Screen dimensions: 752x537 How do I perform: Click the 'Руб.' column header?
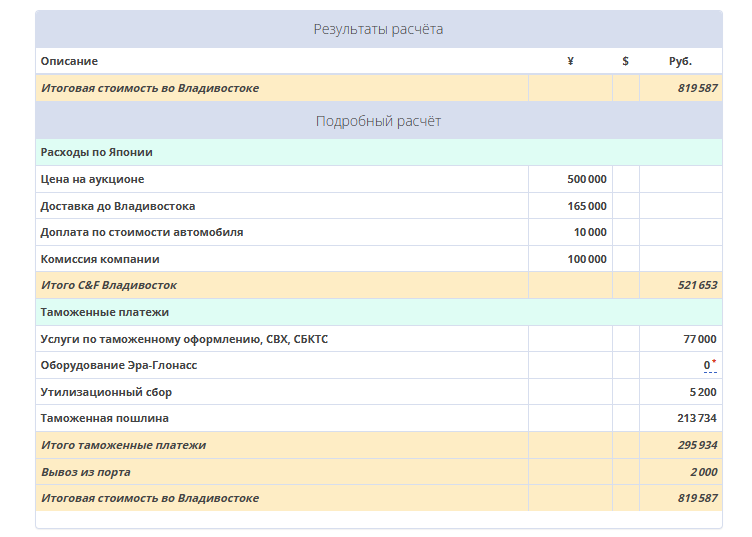[x=680, y=61]
